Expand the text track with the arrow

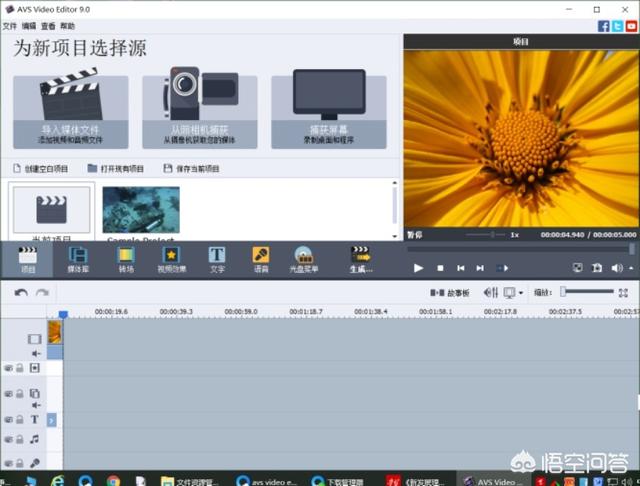coord(52,420)
